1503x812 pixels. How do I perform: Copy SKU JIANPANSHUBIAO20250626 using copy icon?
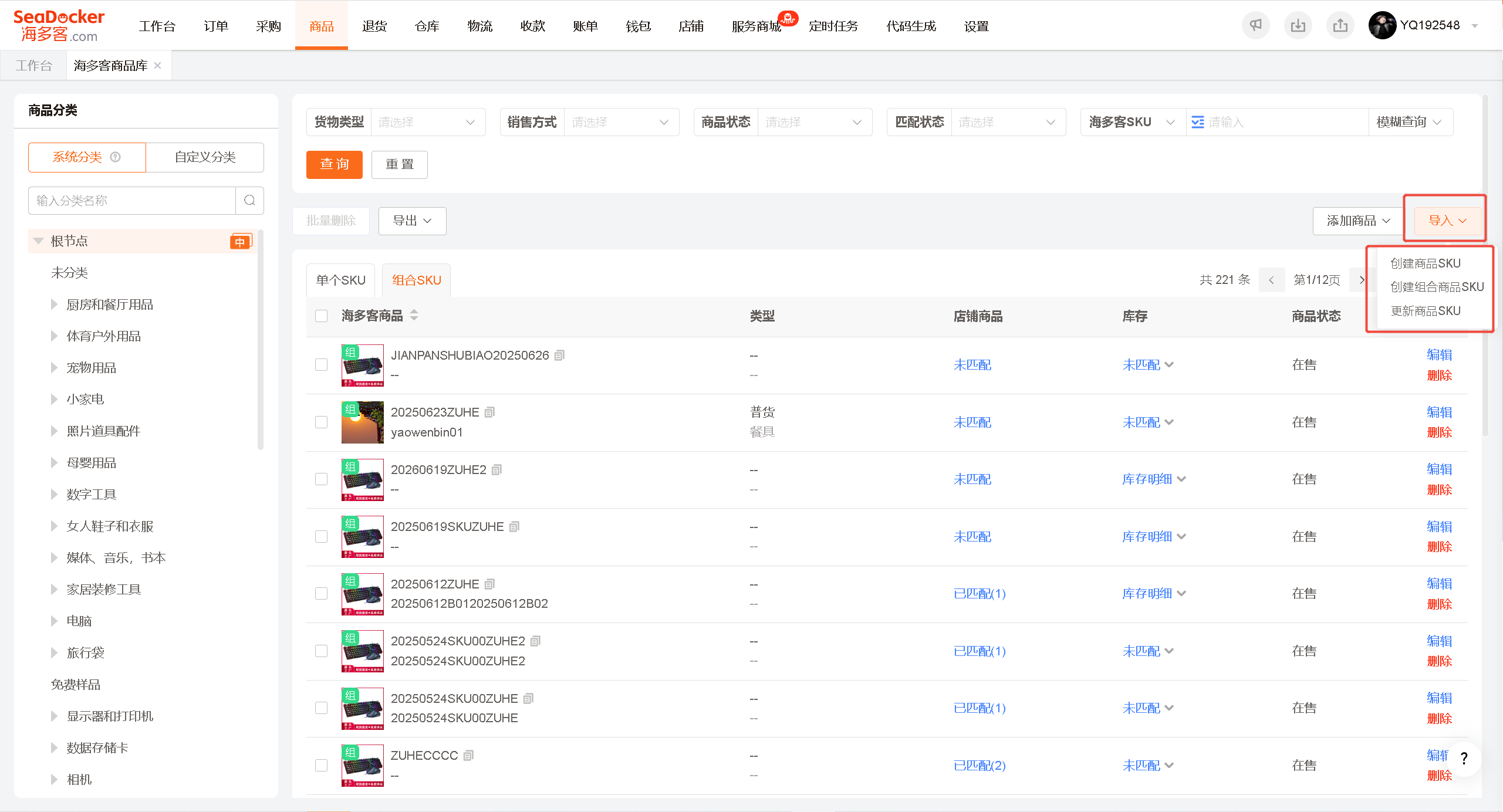pyautogui.click(x=559, y=355)
